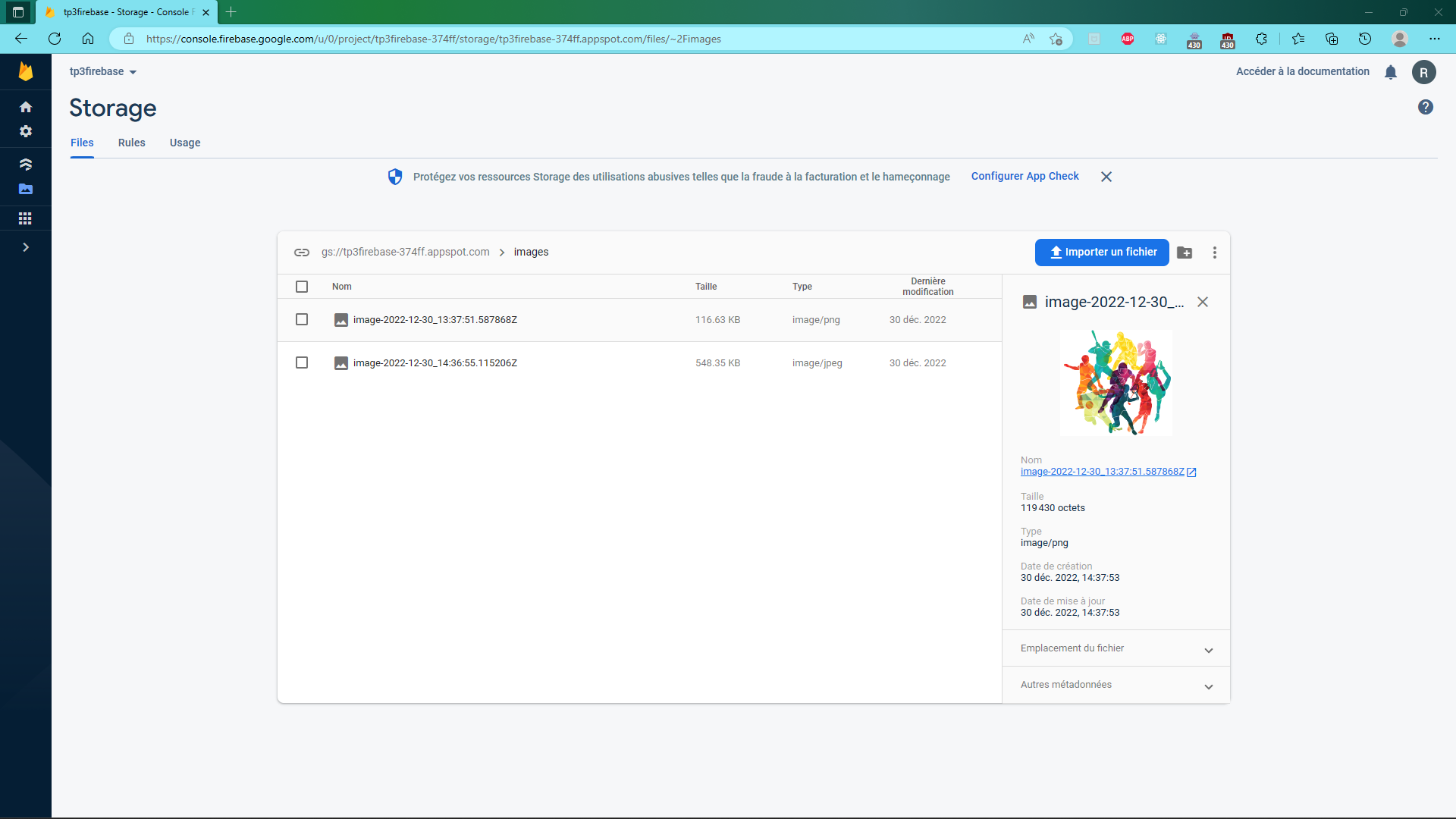Viewport: 1456px width, 819px height.
Task: Check the image-2022-12-30_14:36:55 file checkbox
Action: [x=302, y=362]
